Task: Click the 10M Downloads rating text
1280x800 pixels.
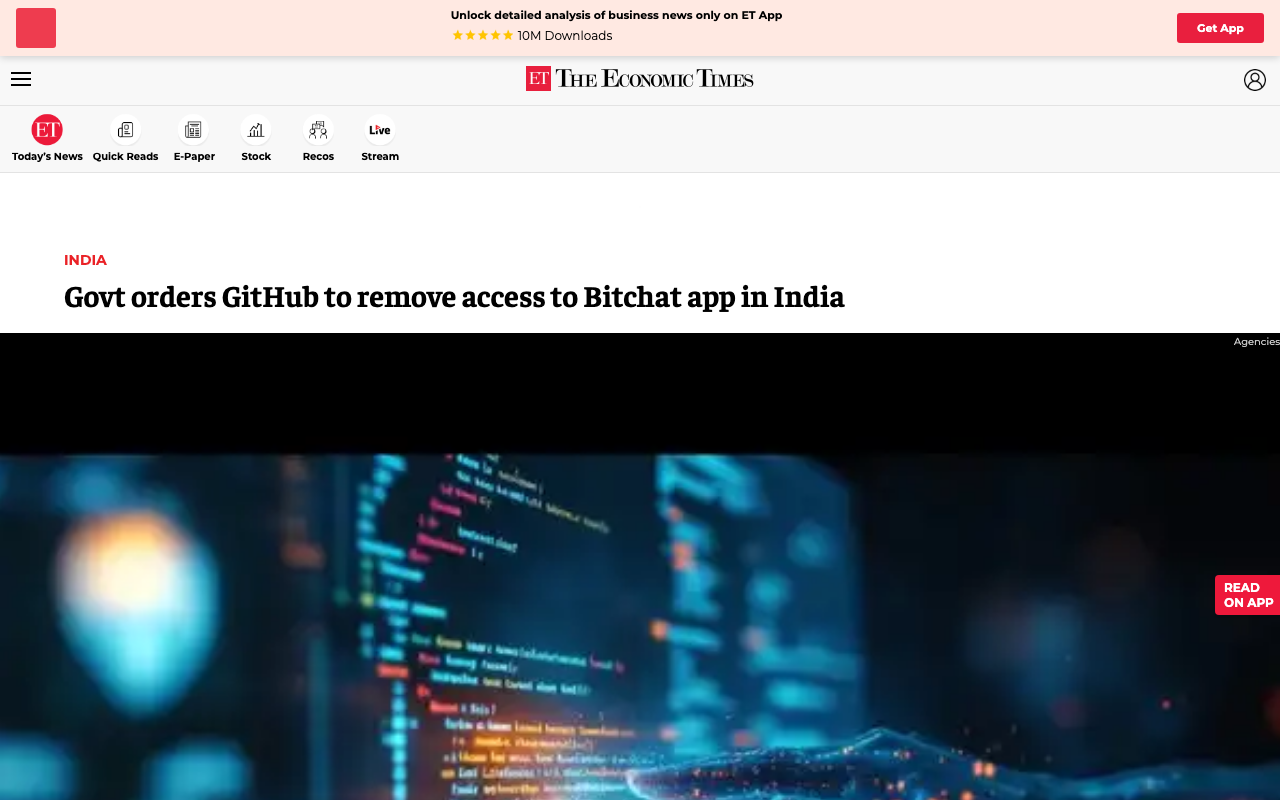Action: point(564,36)
